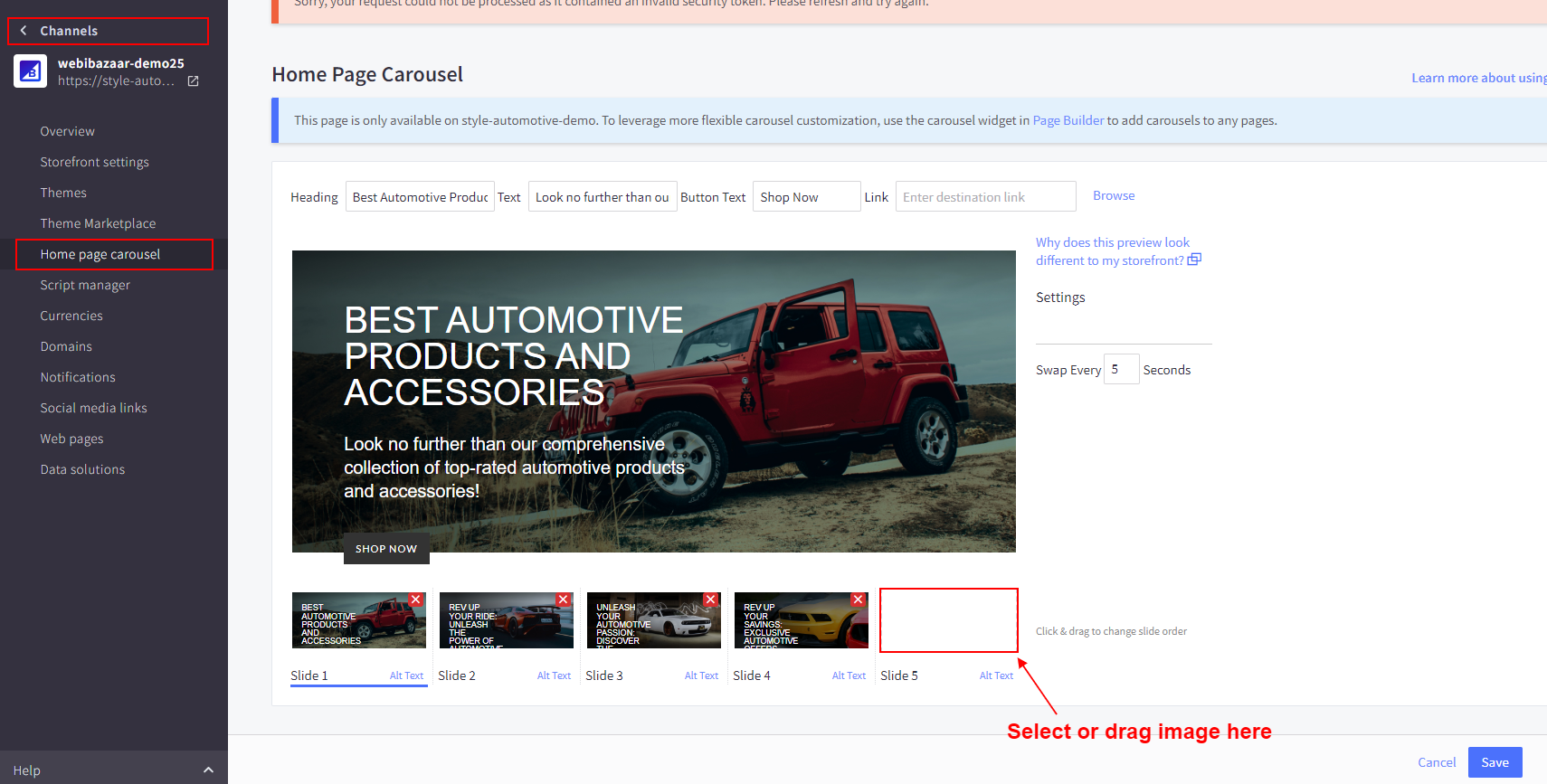This screenshot has height=784, width=1547.
Task: Click the webibazaar store logo icon
Action: [x=30, y=71]
